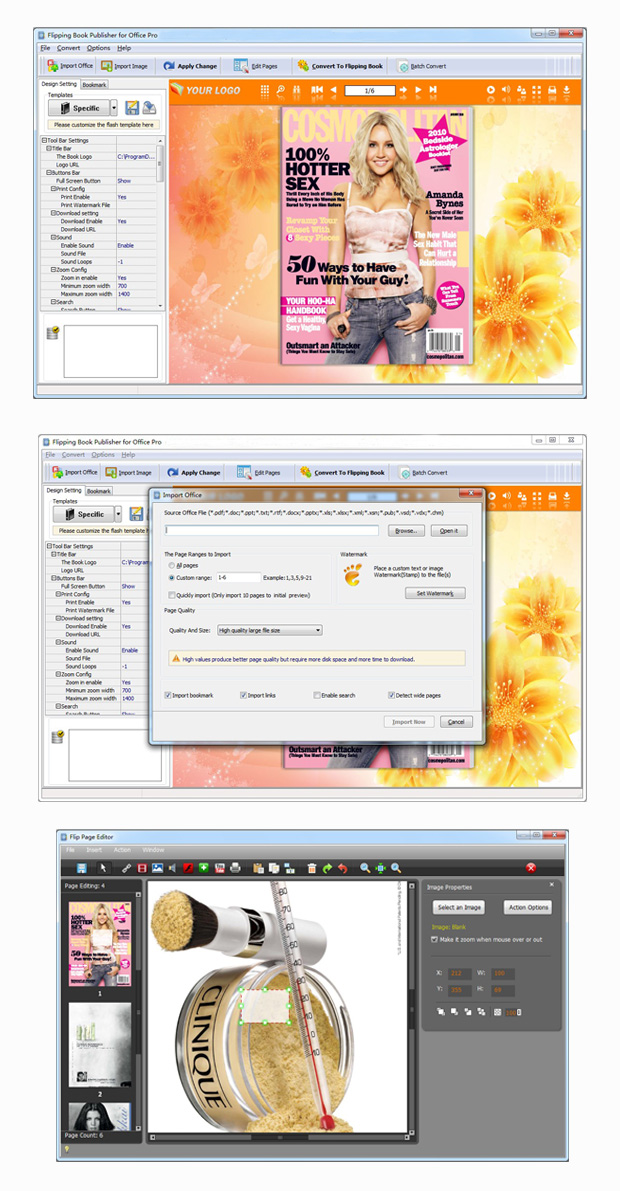Collapse the Sound node behind the Import Office dialog

(58, 643)
